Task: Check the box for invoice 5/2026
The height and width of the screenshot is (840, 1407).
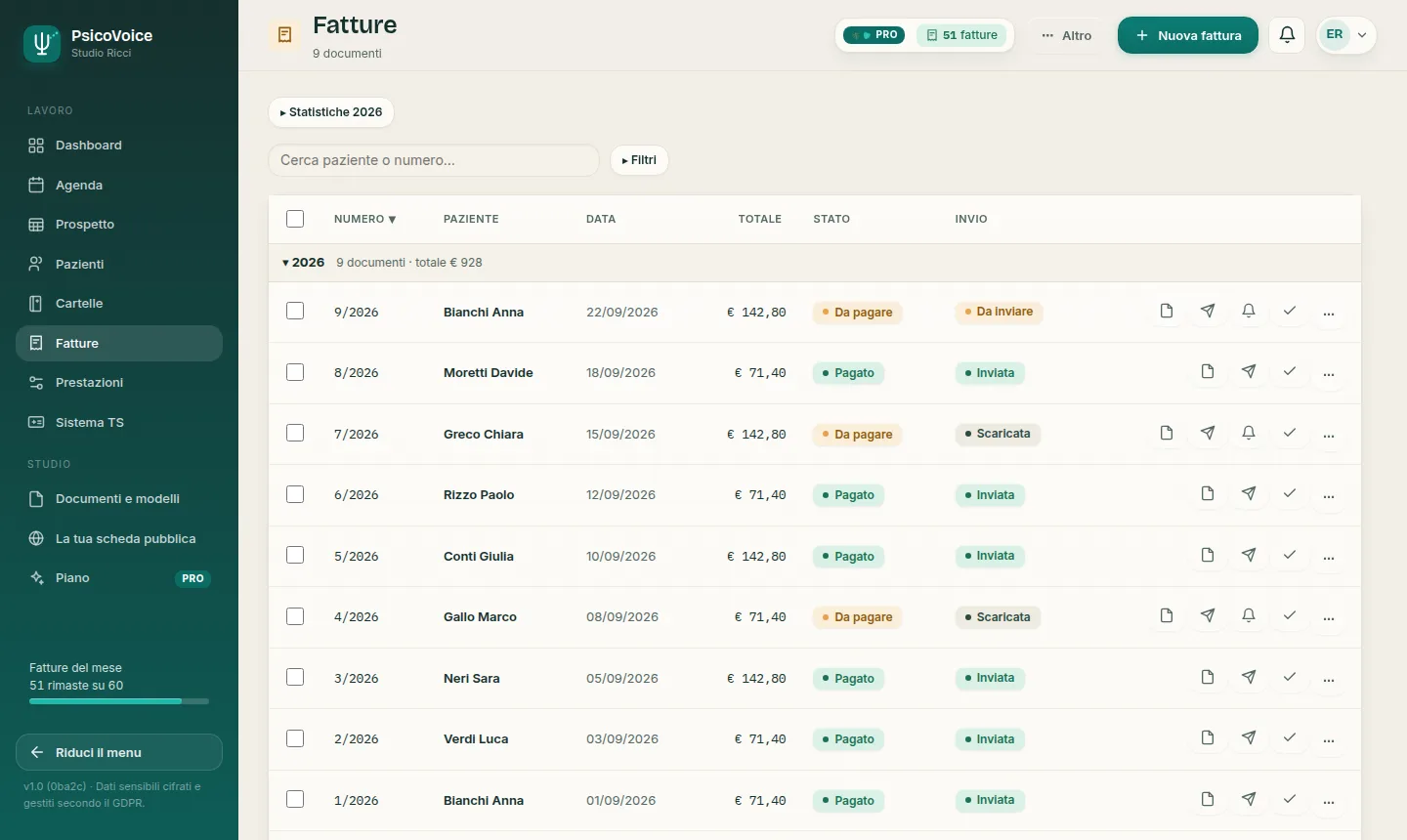Action: [295, 555]
